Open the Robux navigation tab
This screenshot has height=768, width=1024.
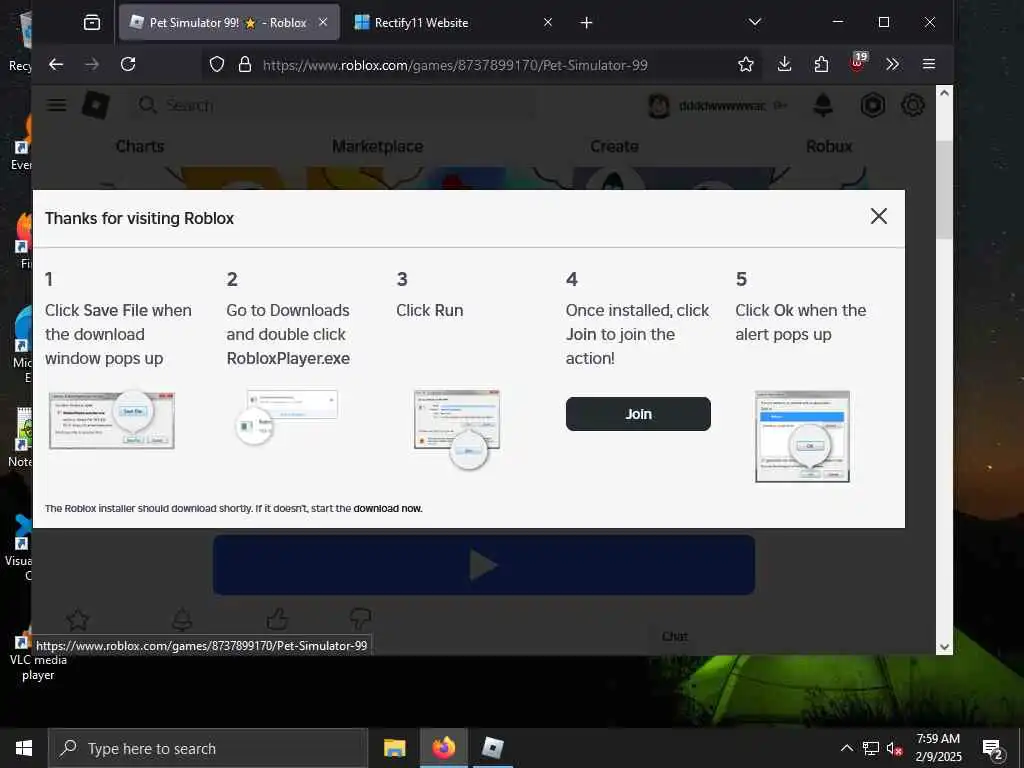[829, 146]
